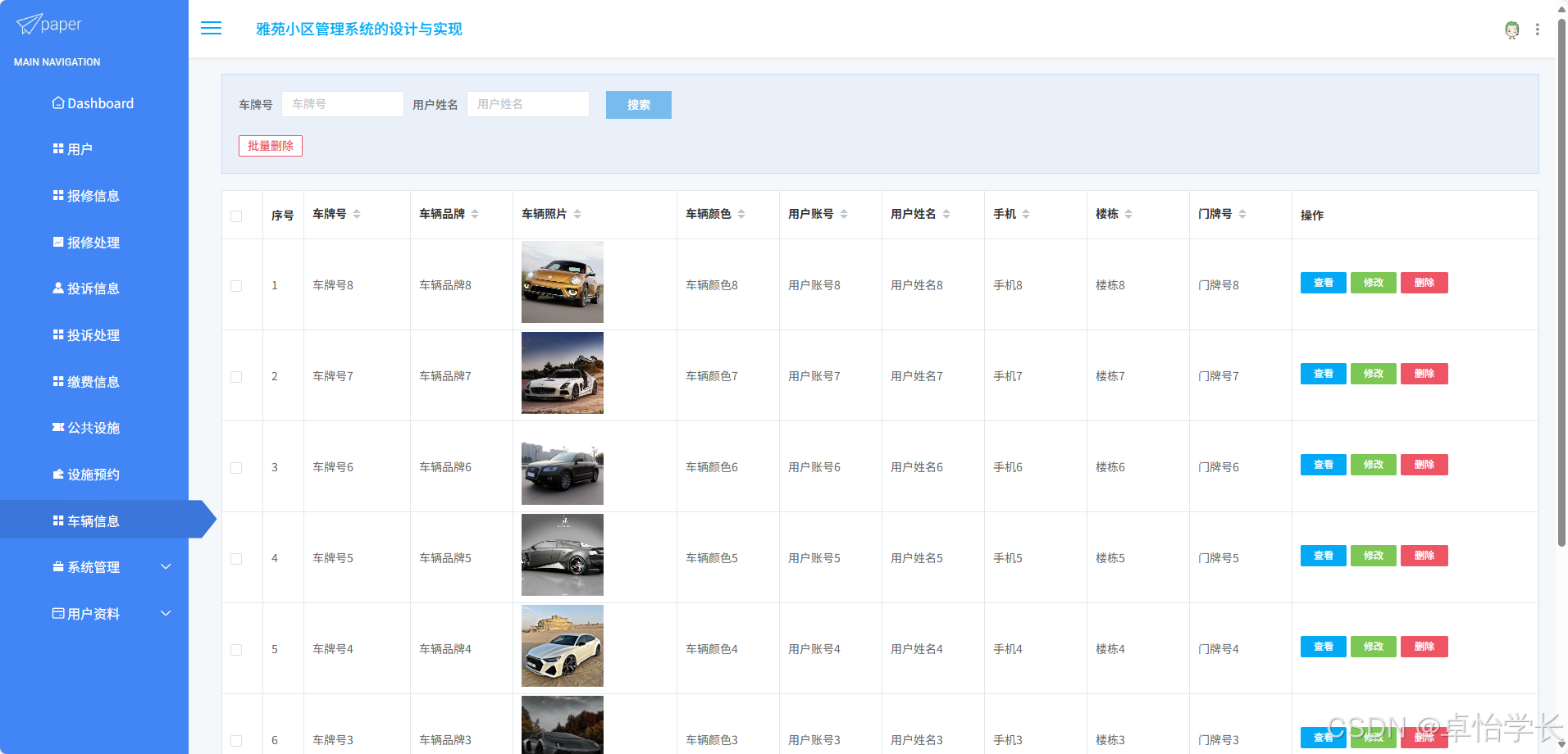Sort by 门牌号 column arrows
The height and width of the screenshot is (754, 1568).
[1242, 214]
